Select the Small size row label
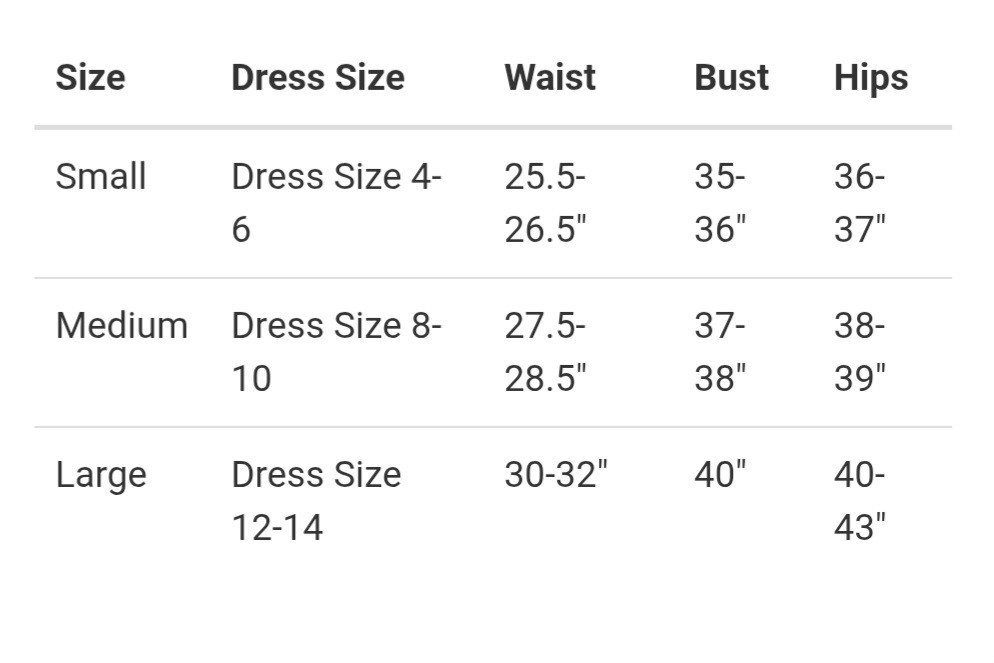994x663 pixels. 101,177
